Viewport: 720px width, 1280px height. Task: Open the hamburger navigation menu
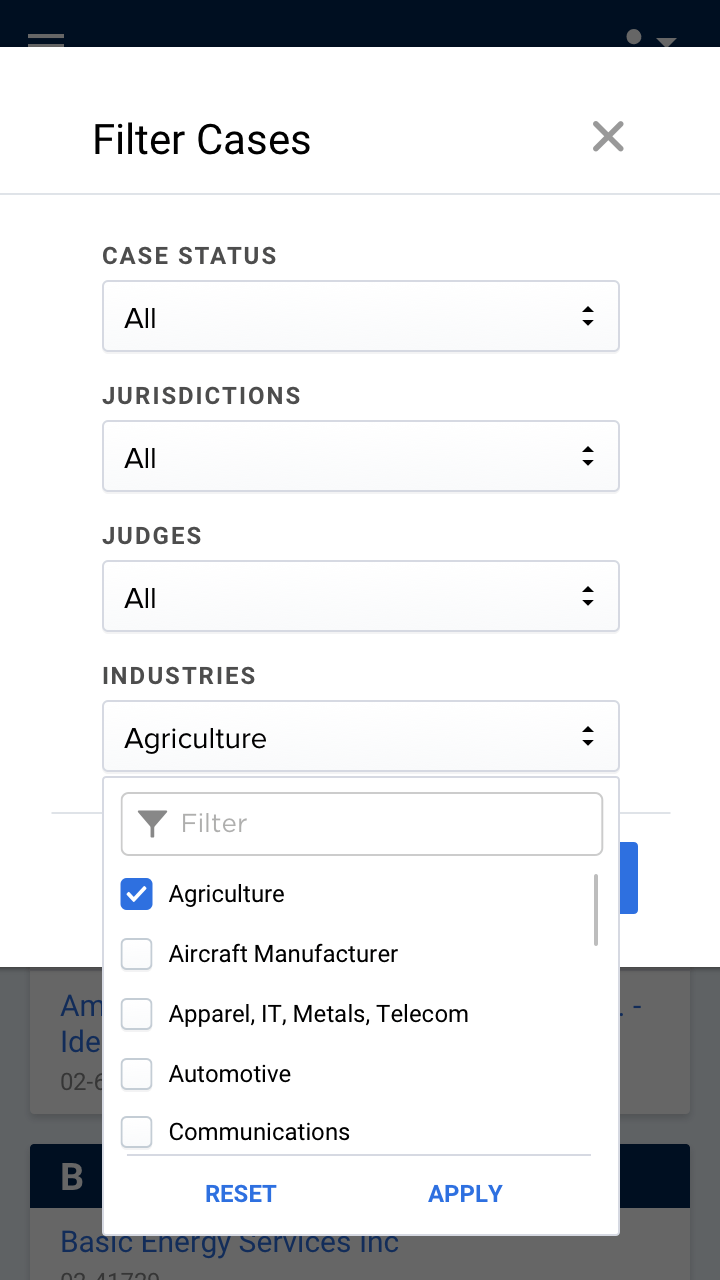(46, 41)
